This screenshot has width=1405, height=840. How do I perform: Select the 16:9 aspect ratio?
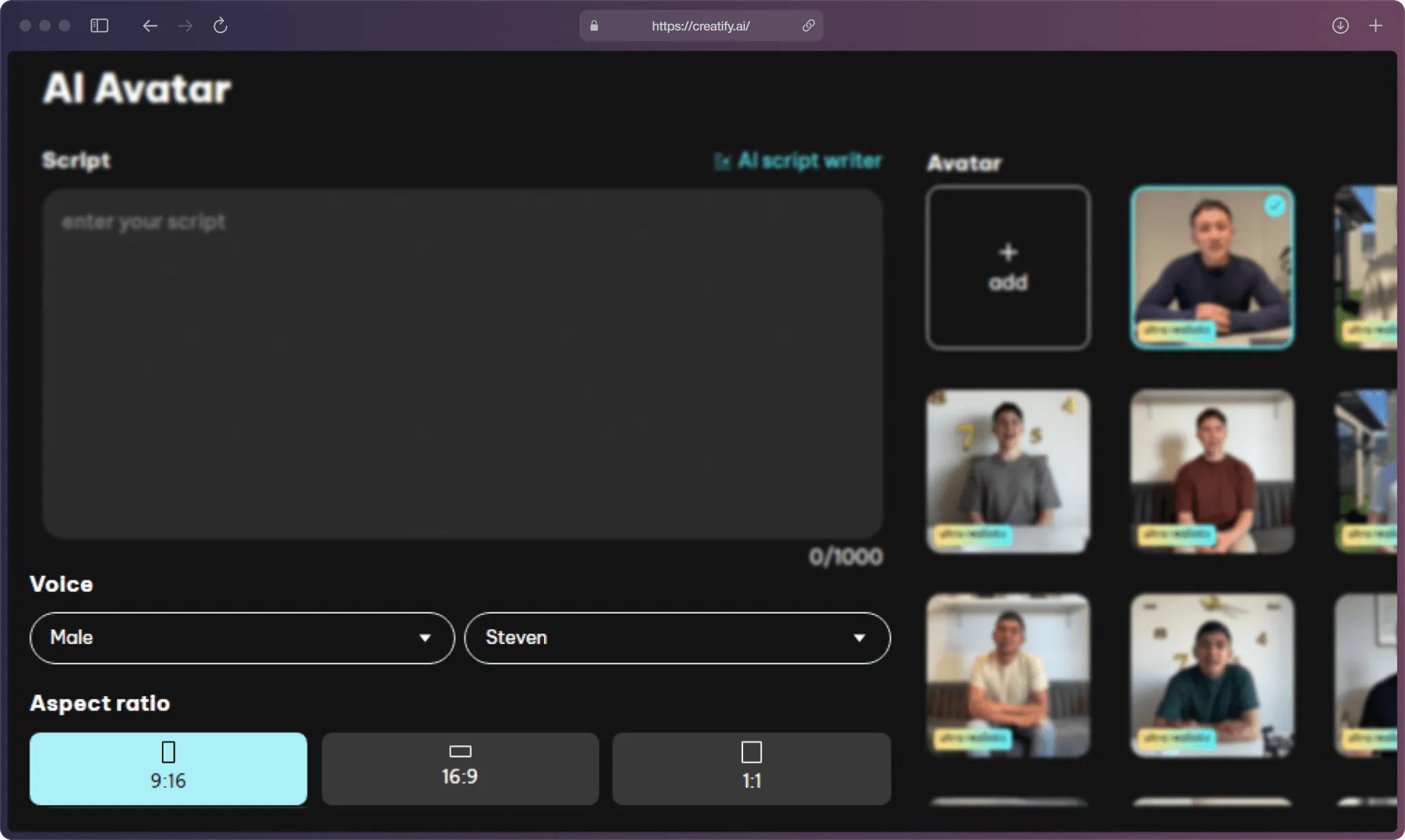coord(460,769)
